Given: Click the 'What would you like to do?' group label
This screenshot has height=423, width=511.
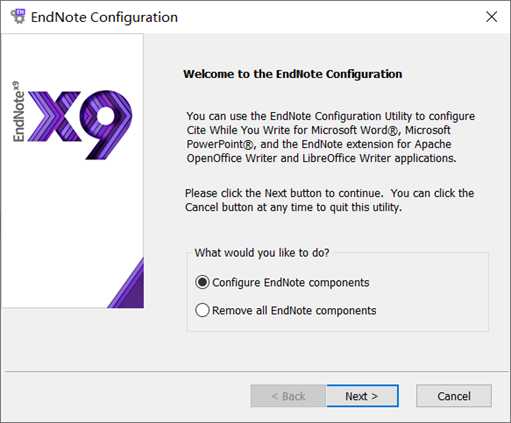Looking at the screenshot, I should pos(262,253).
